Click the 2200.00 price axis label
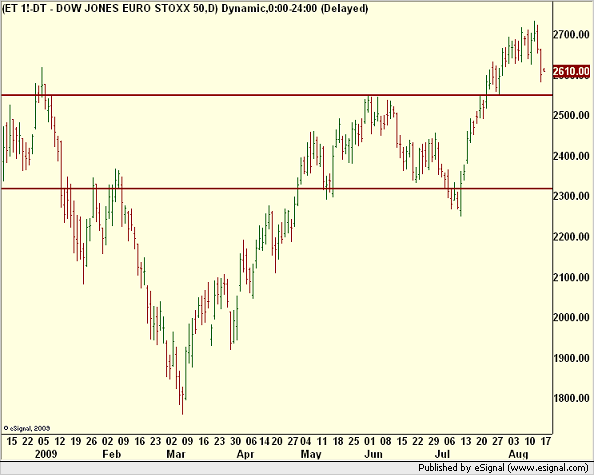594x475 pixels. tap(571, 237)
